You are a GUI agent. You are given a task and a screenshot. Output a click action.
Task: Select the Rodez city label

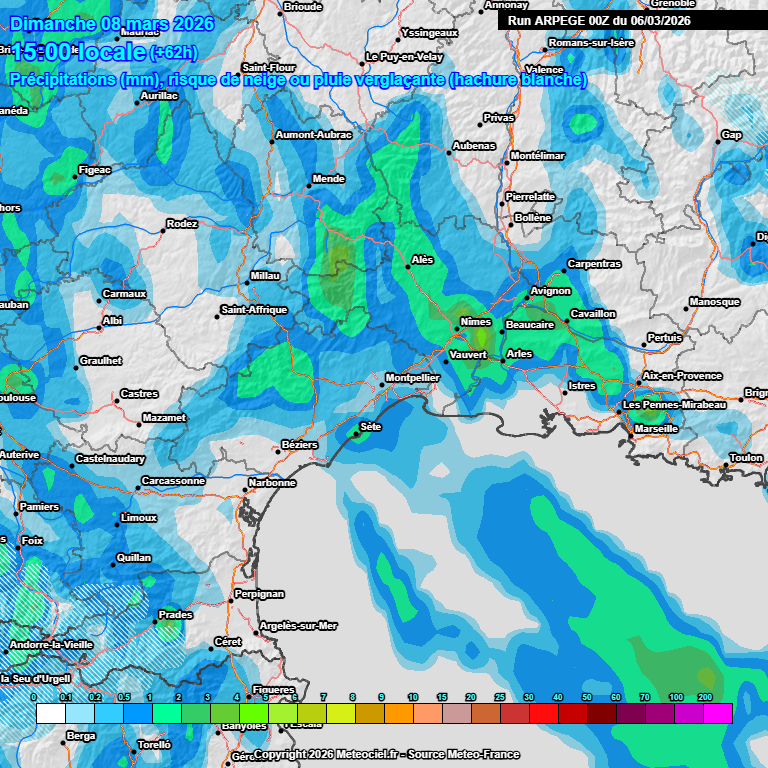[x=182, y=224]
